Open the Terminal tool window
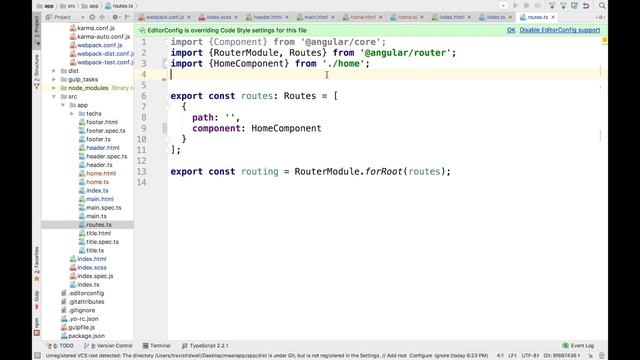640x360 pixels. coord(156,346)
